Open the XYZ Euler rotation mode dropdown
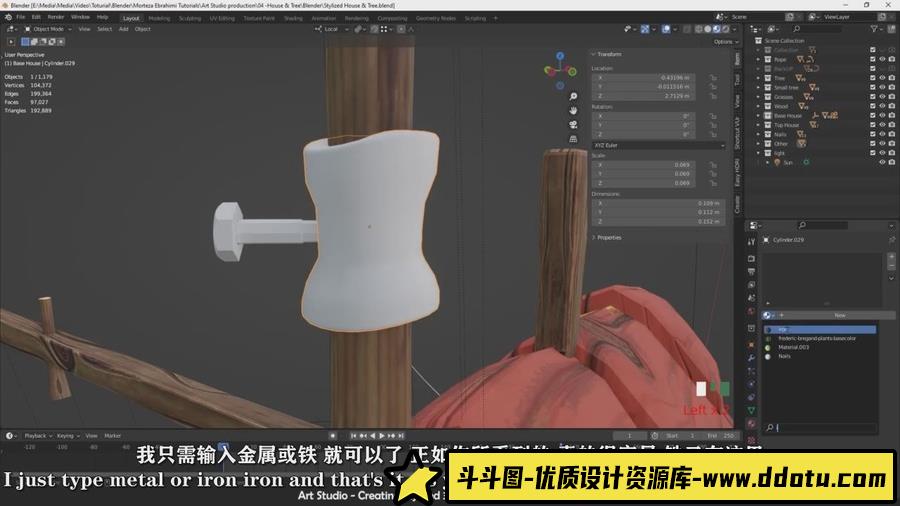Screen dimensions: 900x506 [x=658, y=145]
